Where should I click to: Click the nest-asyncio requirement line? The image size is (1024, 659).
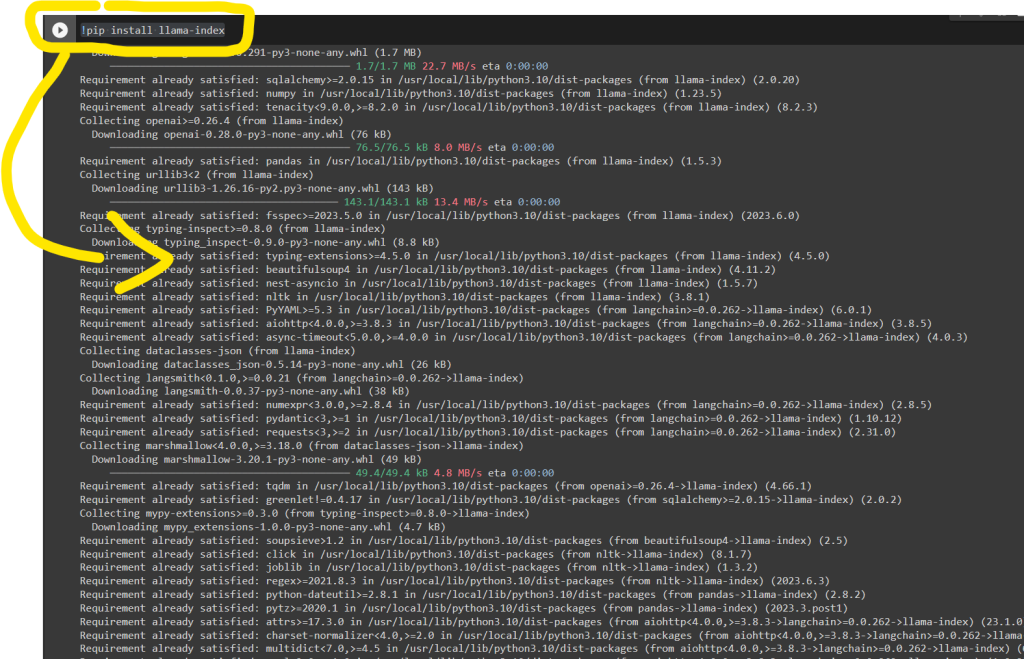419,283
